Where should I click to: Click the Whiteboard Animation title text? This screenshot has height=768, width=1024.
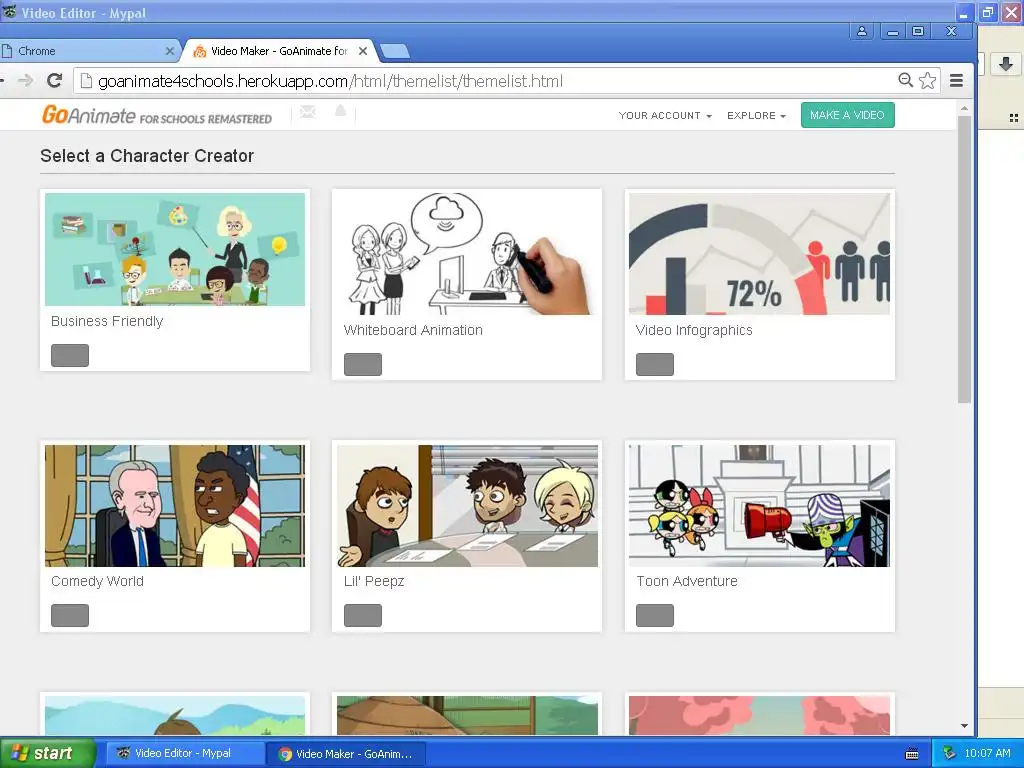pyautogui.click(x=413, y=330)
